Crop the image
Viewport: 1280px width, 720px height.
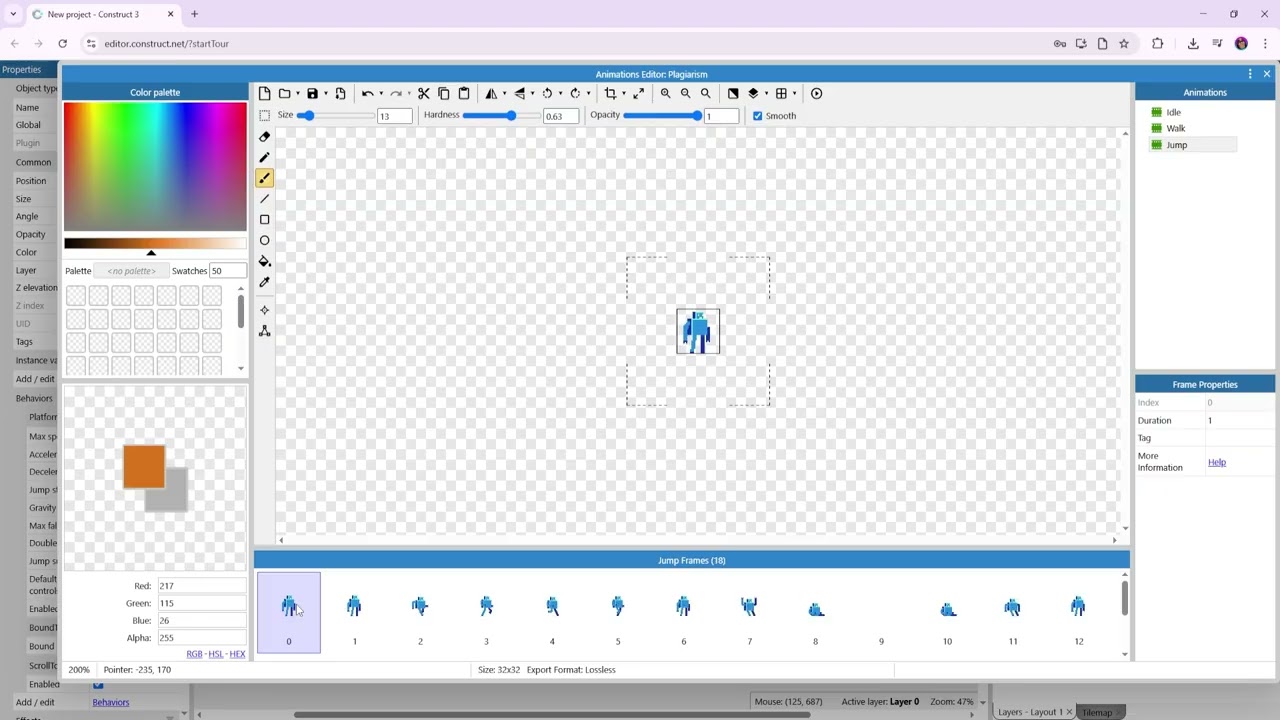click(610, 93)
